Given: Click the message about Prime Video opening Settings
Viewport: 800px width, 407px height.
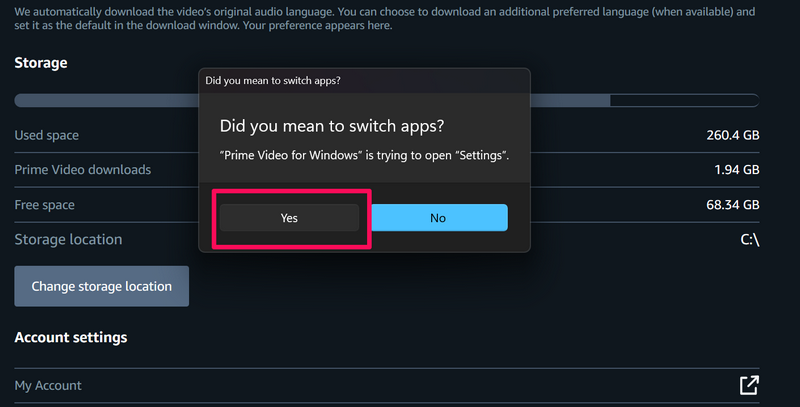Looking at the screenshot, I should [x=364, y=156].
